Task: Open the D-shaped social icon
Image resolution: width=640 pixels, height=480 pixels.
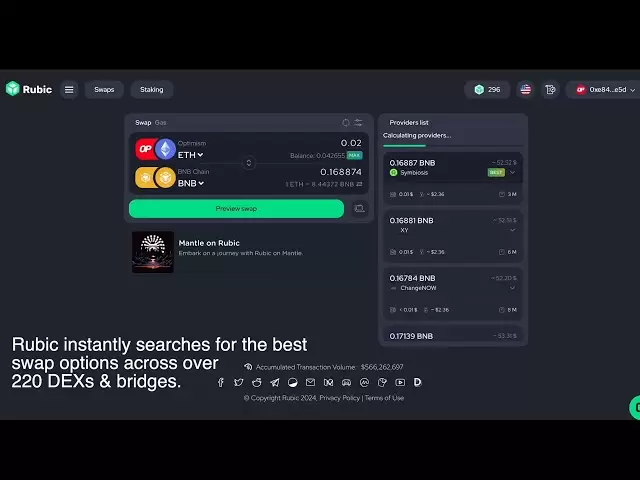Action: tap(418, 382)
